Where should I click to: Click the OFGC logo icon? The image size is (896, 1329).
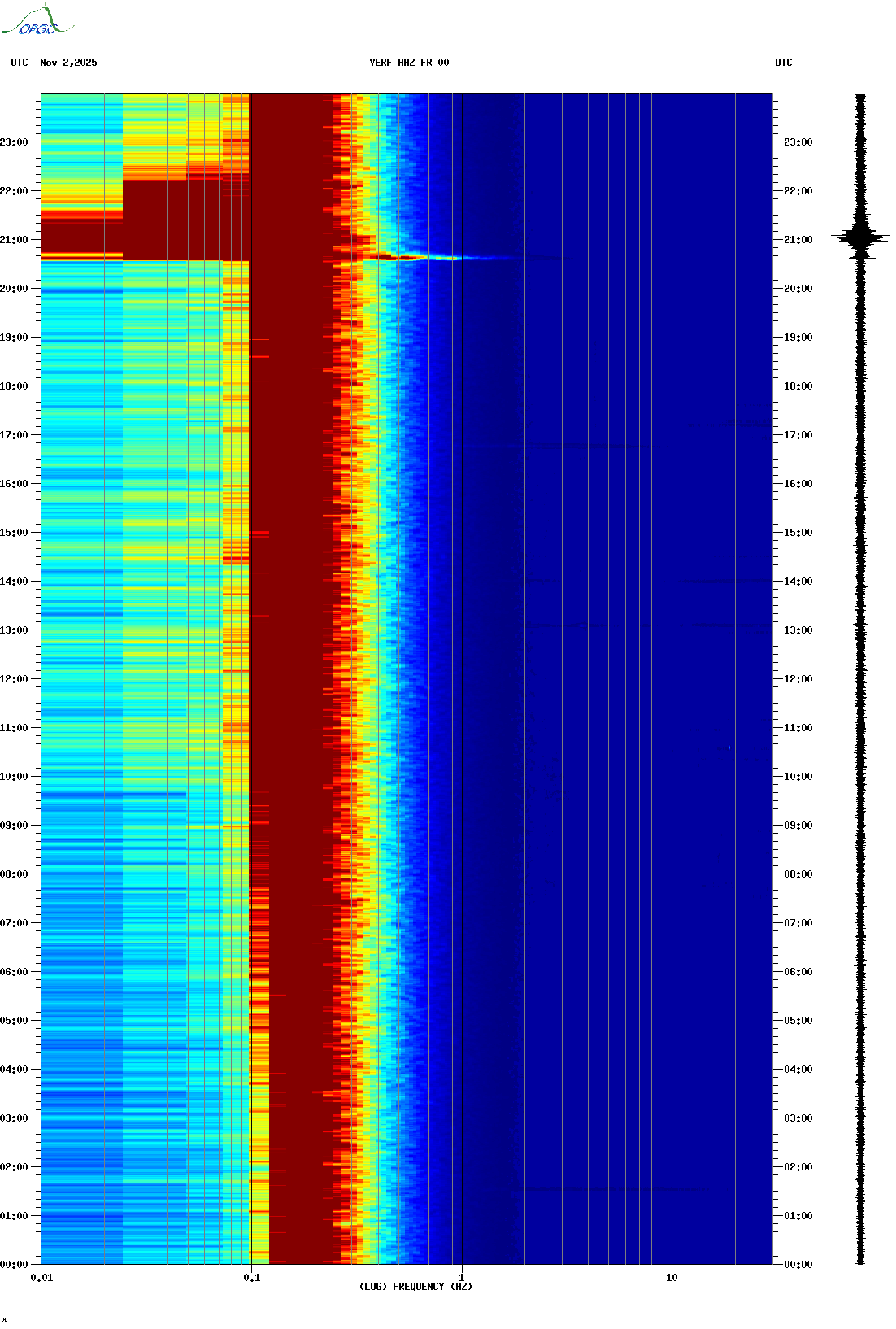[37, 20]
